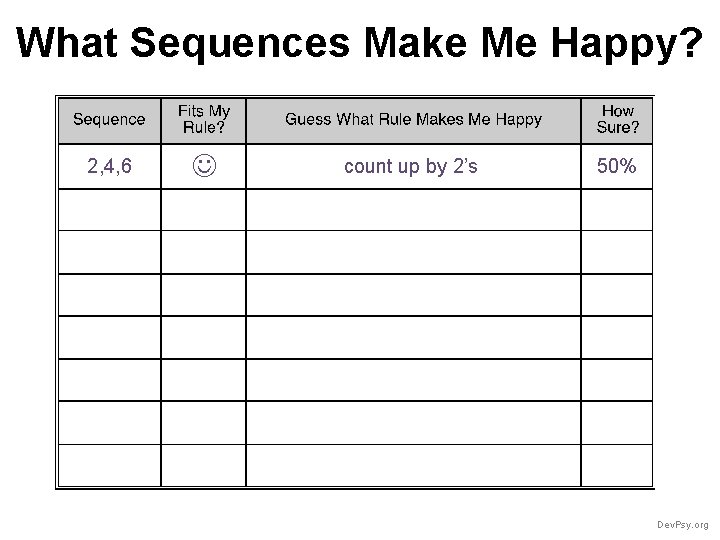The width and height of the screenshot is (720, 540).
Task: Click empty rule guess cell in second row
Action: click(413, 210)
